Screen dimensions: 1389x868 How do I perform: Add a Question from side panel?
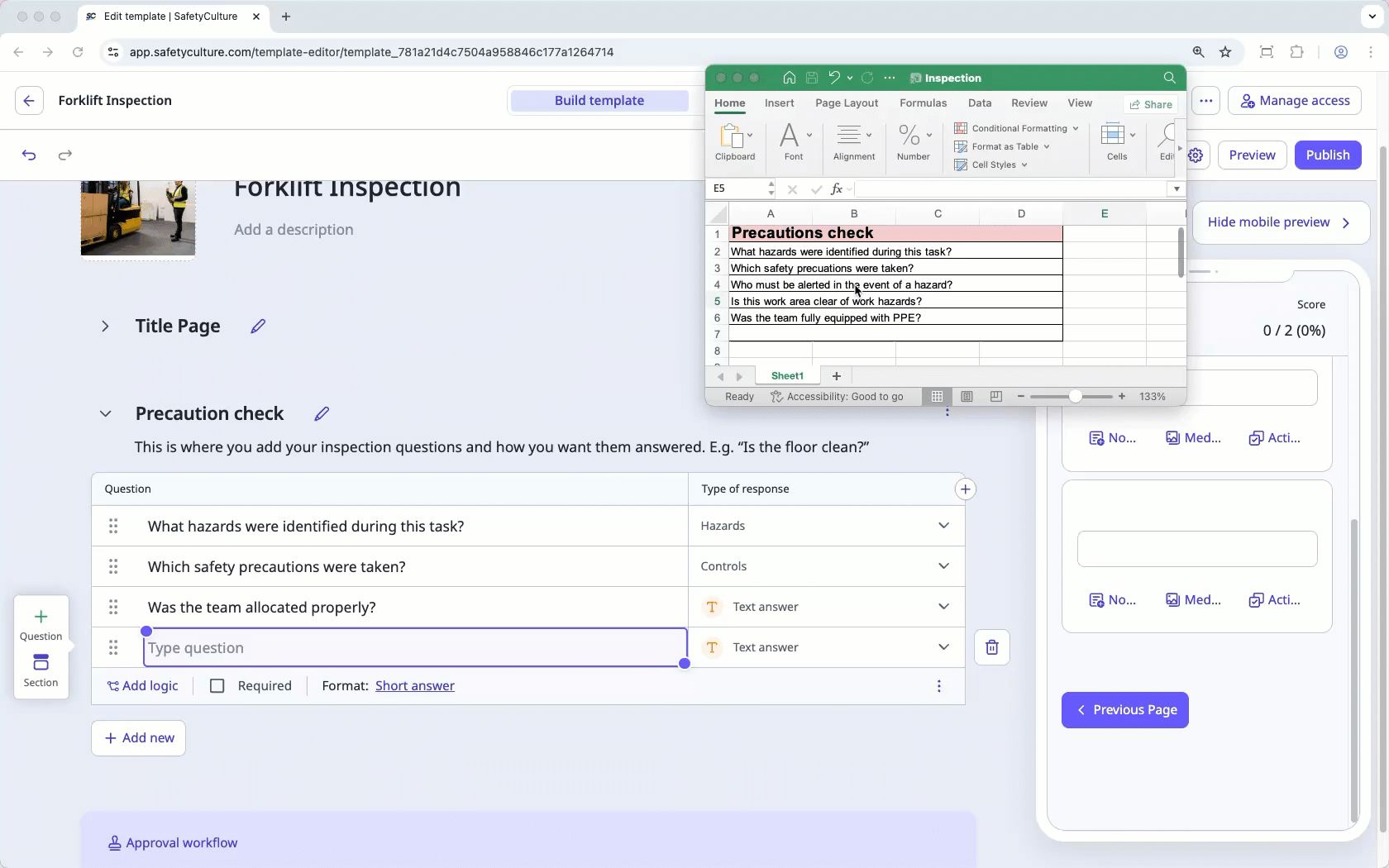pyautogui.click(x=41, y=625)
